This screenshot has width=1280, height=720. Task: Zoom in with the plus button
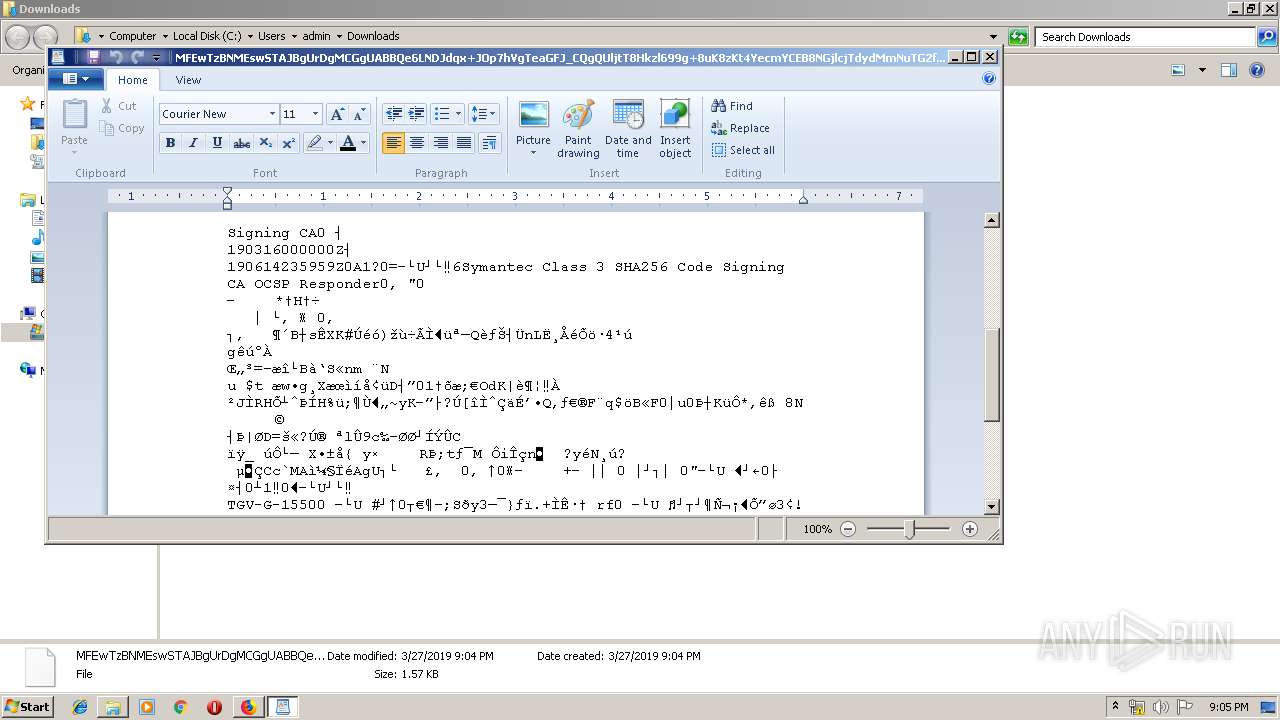tap(969, 529)
